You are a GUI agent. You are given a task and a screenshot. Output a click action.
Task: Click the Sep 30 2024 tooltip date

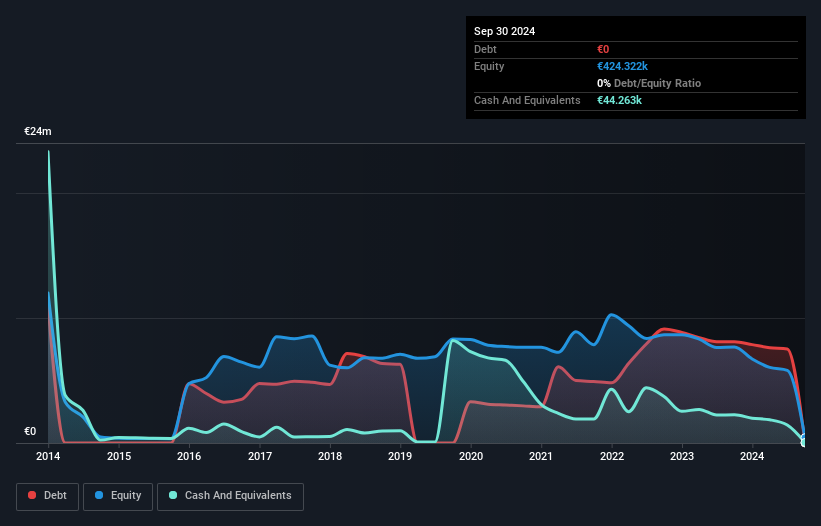[504, 31]
